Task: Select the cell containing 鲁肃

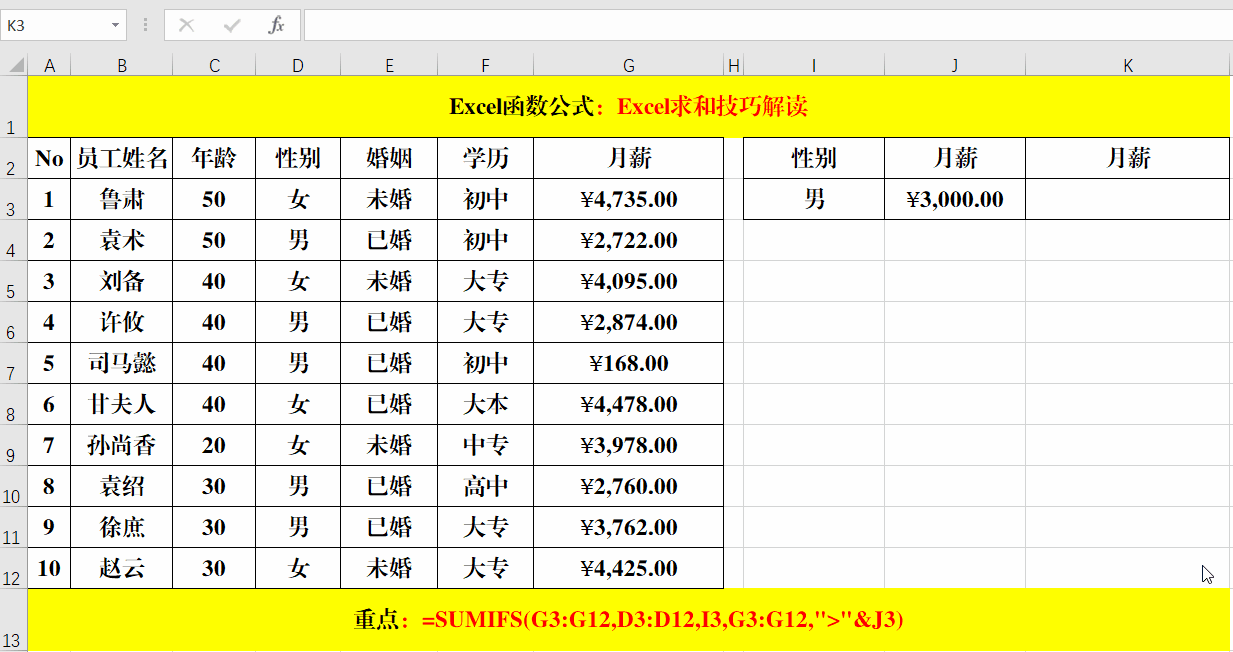Action: pos(122,198)
